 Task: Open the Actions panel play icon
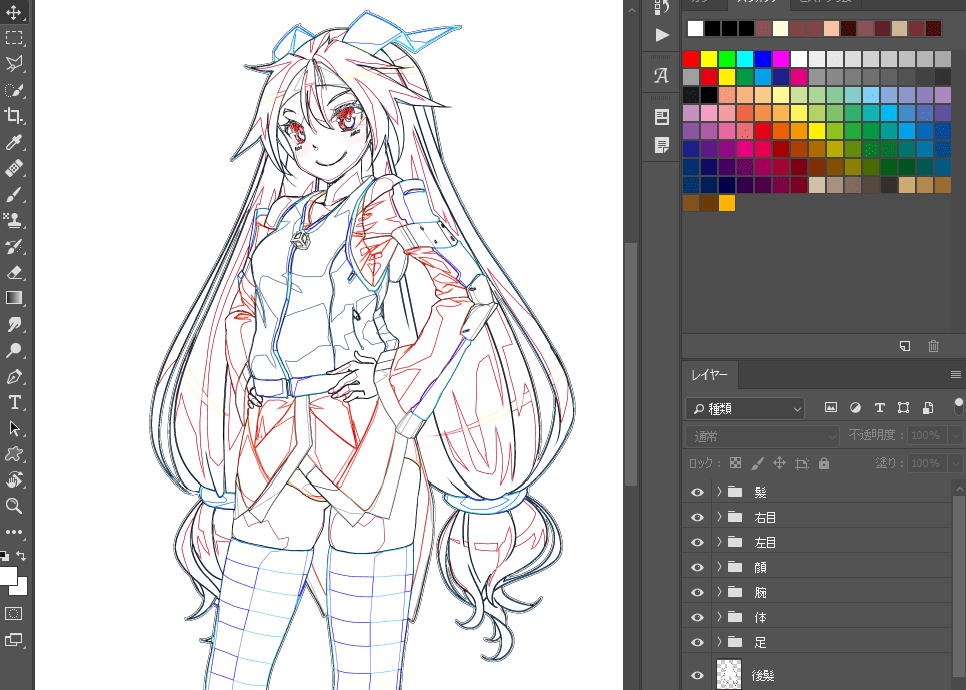click(662, 34)
